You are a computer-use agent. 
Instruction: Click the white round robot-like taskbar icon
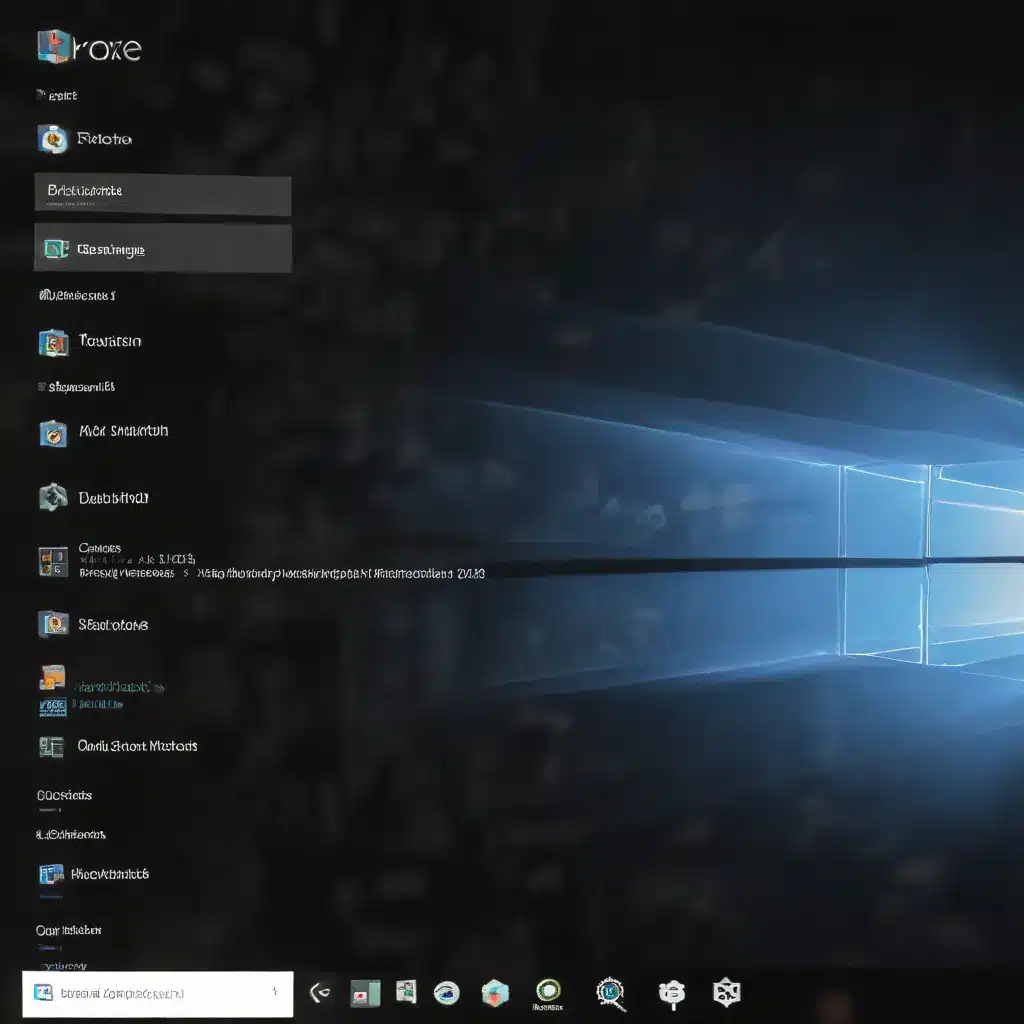(x=672, y=993)
